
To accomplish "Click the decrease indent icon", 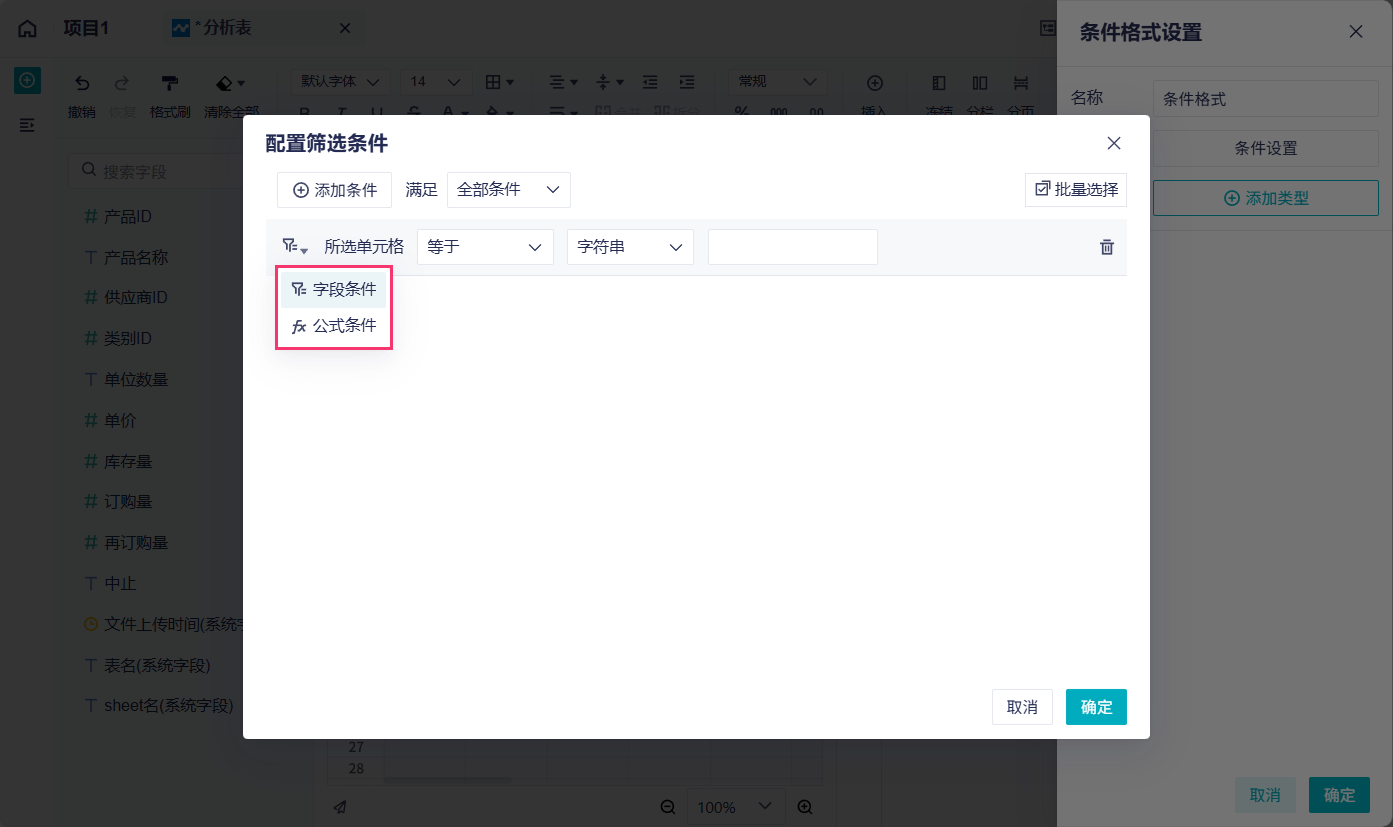I will [x=650, y=82].
